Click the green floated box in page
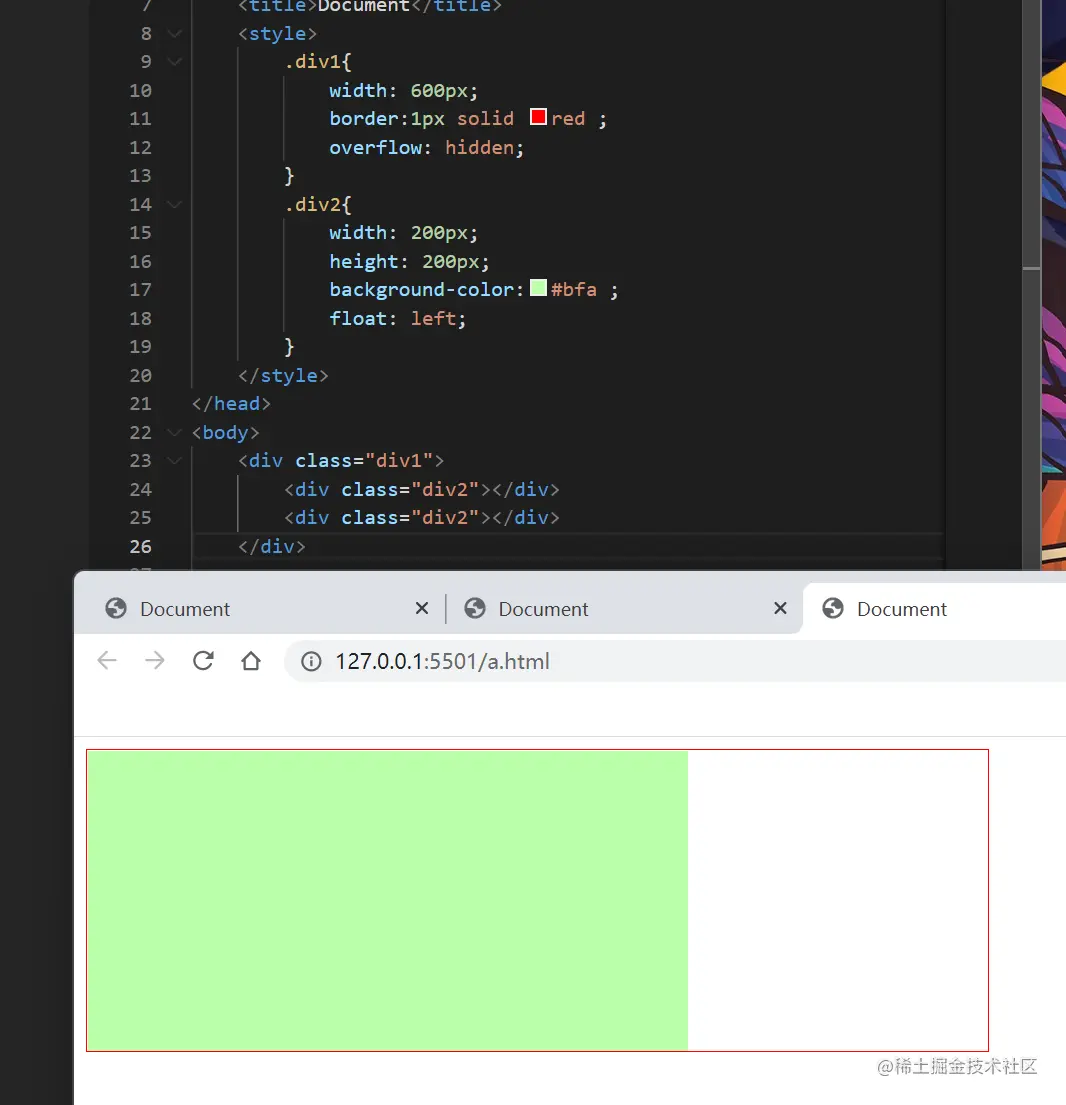 coord(388,901)
